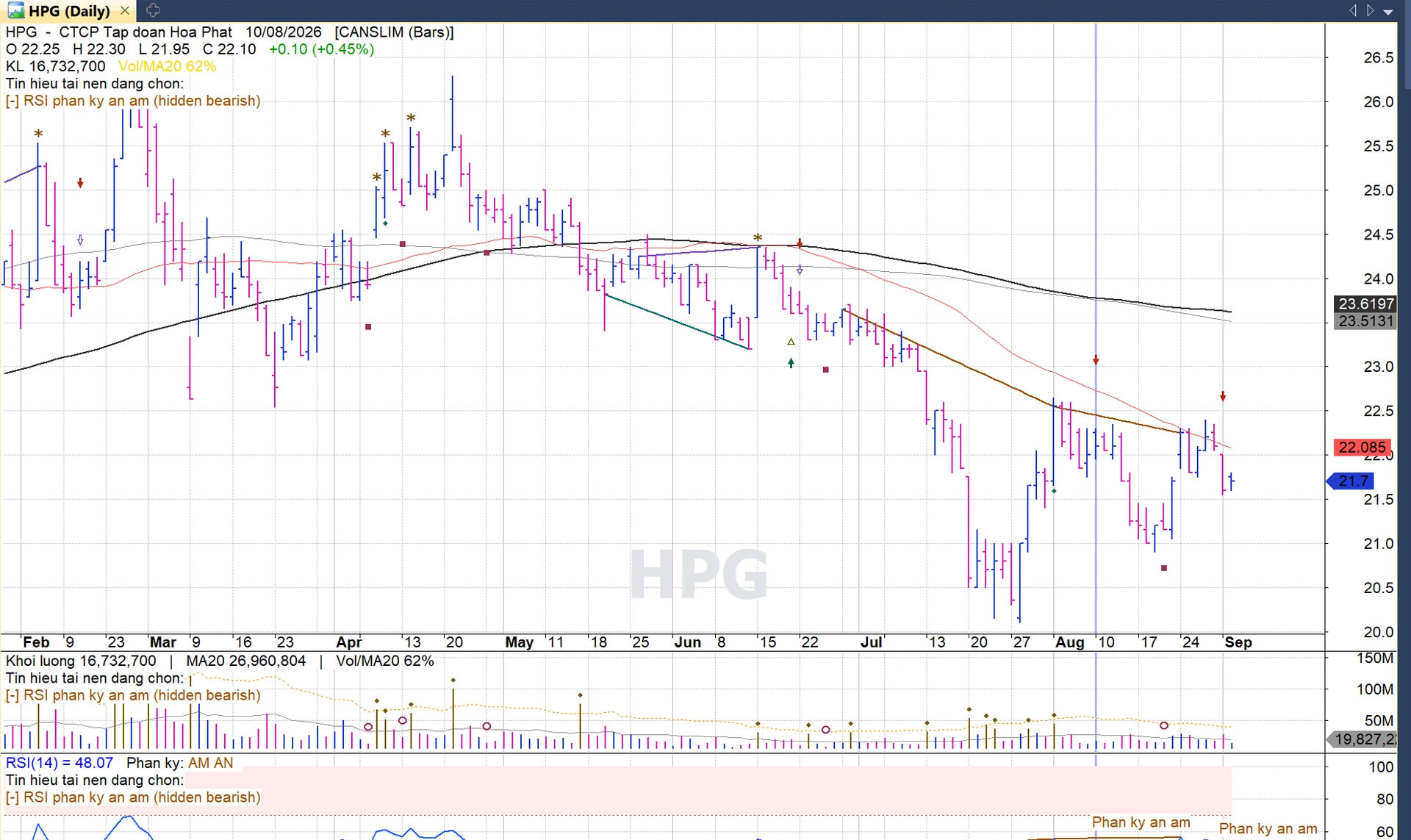Click the right tab-scroll arrow
1411x840 pixels.
pyautogui.click(x=1371, y=10)
